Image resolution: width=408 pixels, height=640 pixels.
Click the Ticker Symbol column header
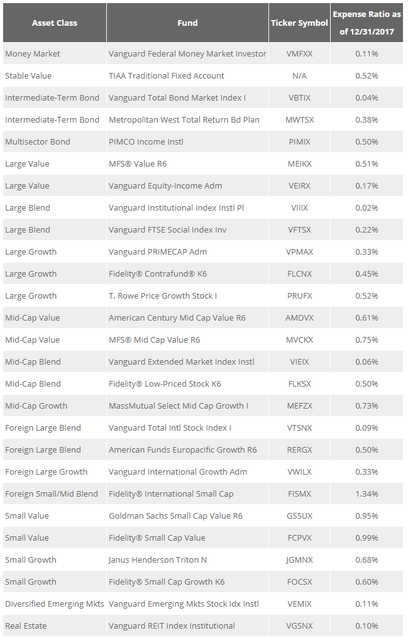tap(299, 23)
